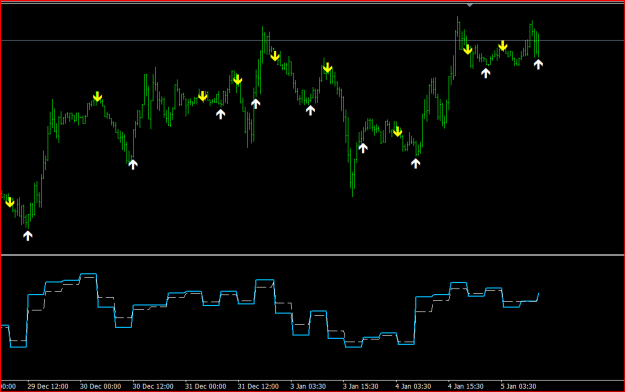Select the rightmost yellow down arrow signal

tap(503, 45)
